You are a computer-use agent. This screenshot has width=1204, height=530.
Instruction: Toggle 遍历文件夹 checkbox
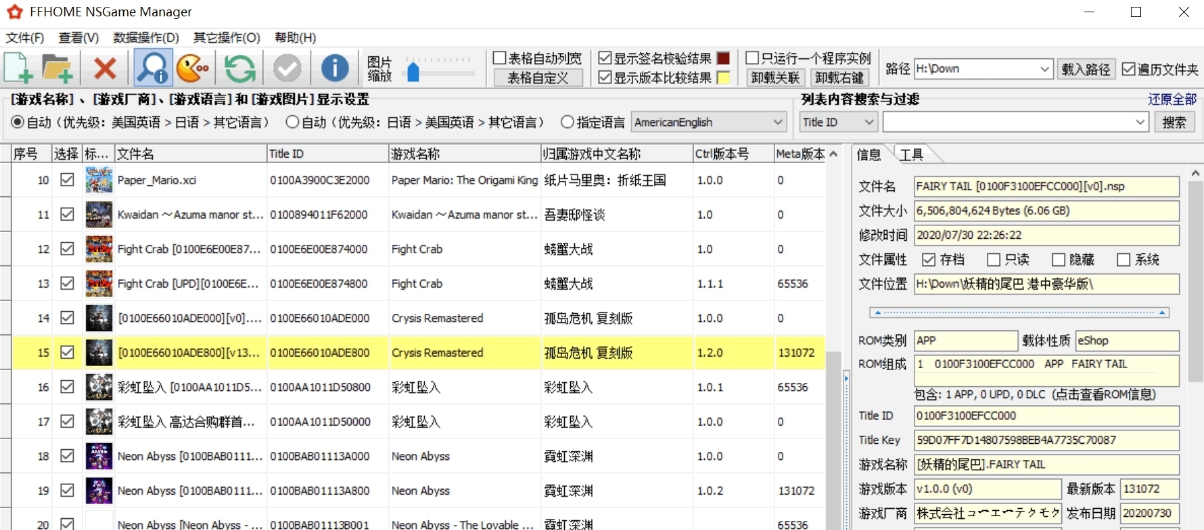click(1128, 69)
